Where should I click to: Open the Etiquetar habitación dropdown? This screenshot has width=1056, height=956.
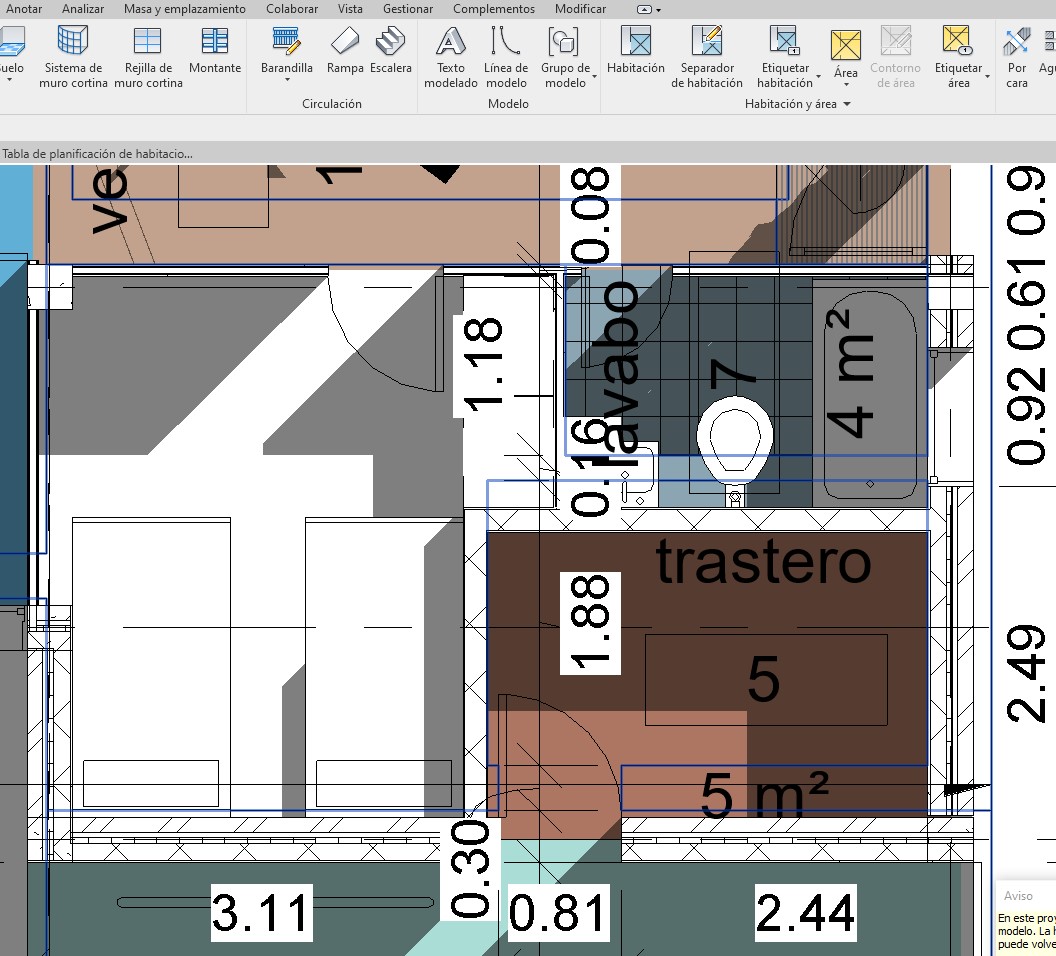pyautogui.click(x=818, y=77)
